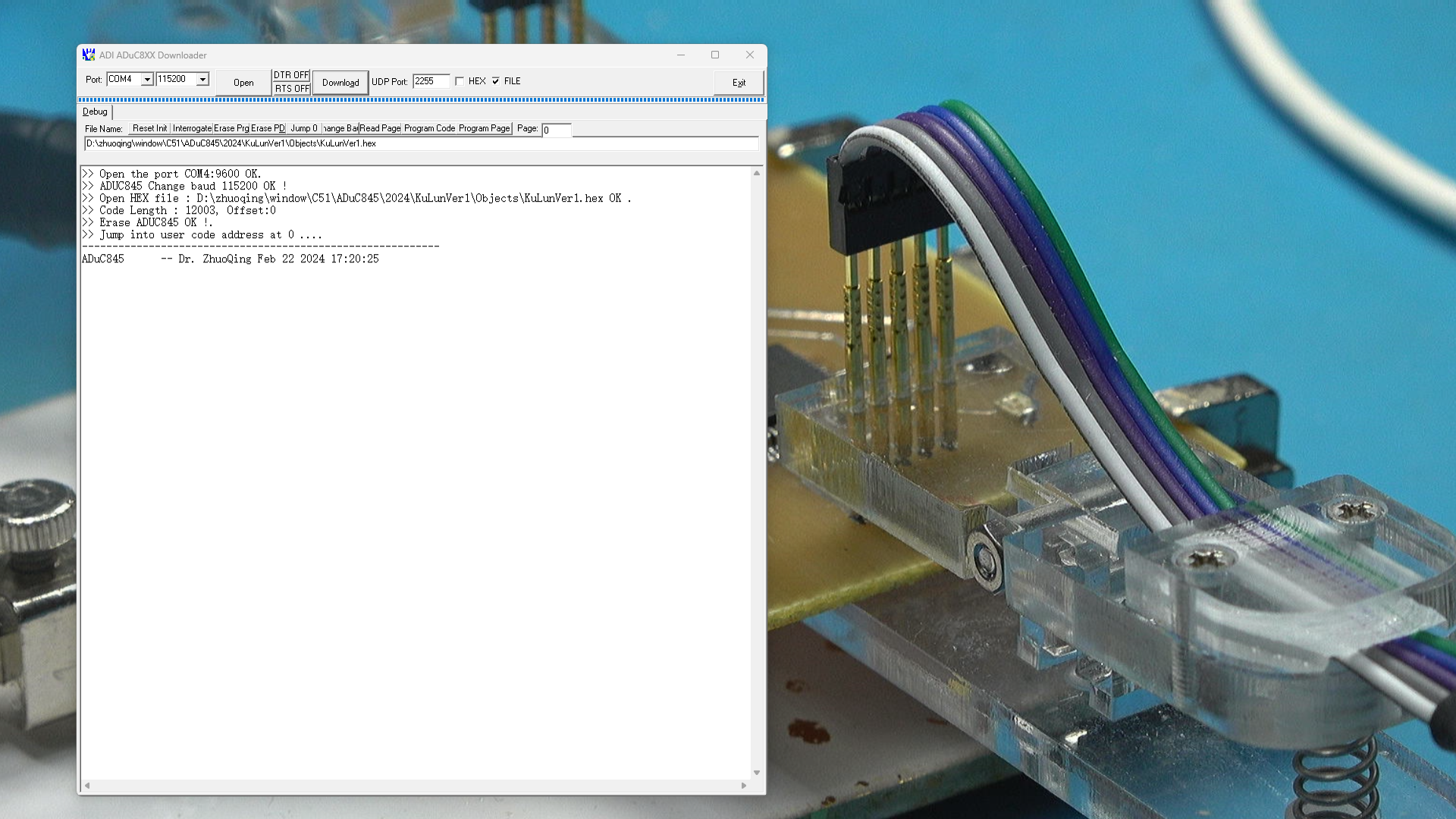Screen dimensions: 1456x819
Task: Uncheck the FILE checkbox
Action: point(495,80)
